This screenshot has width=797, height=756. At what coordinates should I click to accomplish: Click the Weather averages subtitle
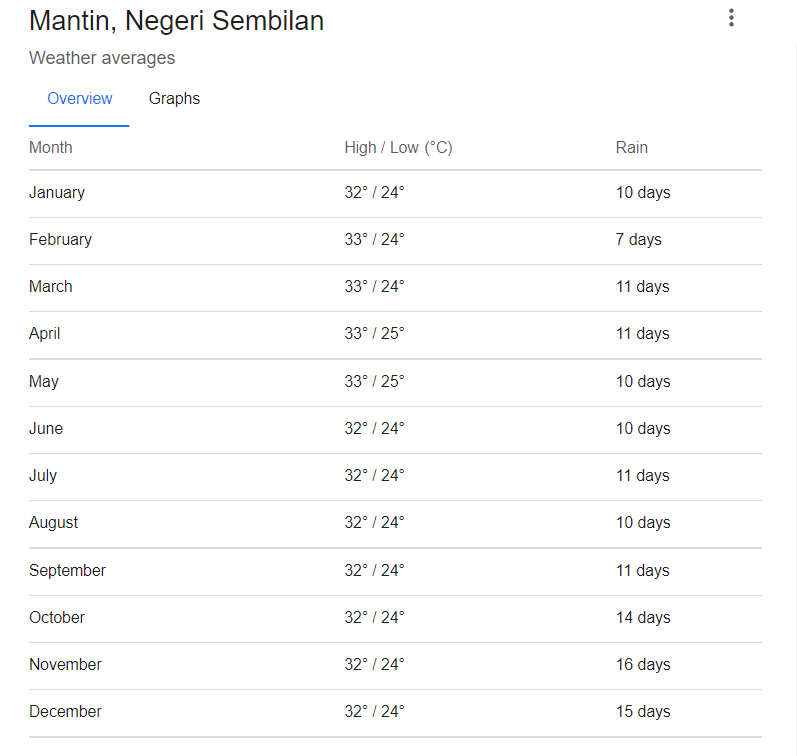coord(102,58)
